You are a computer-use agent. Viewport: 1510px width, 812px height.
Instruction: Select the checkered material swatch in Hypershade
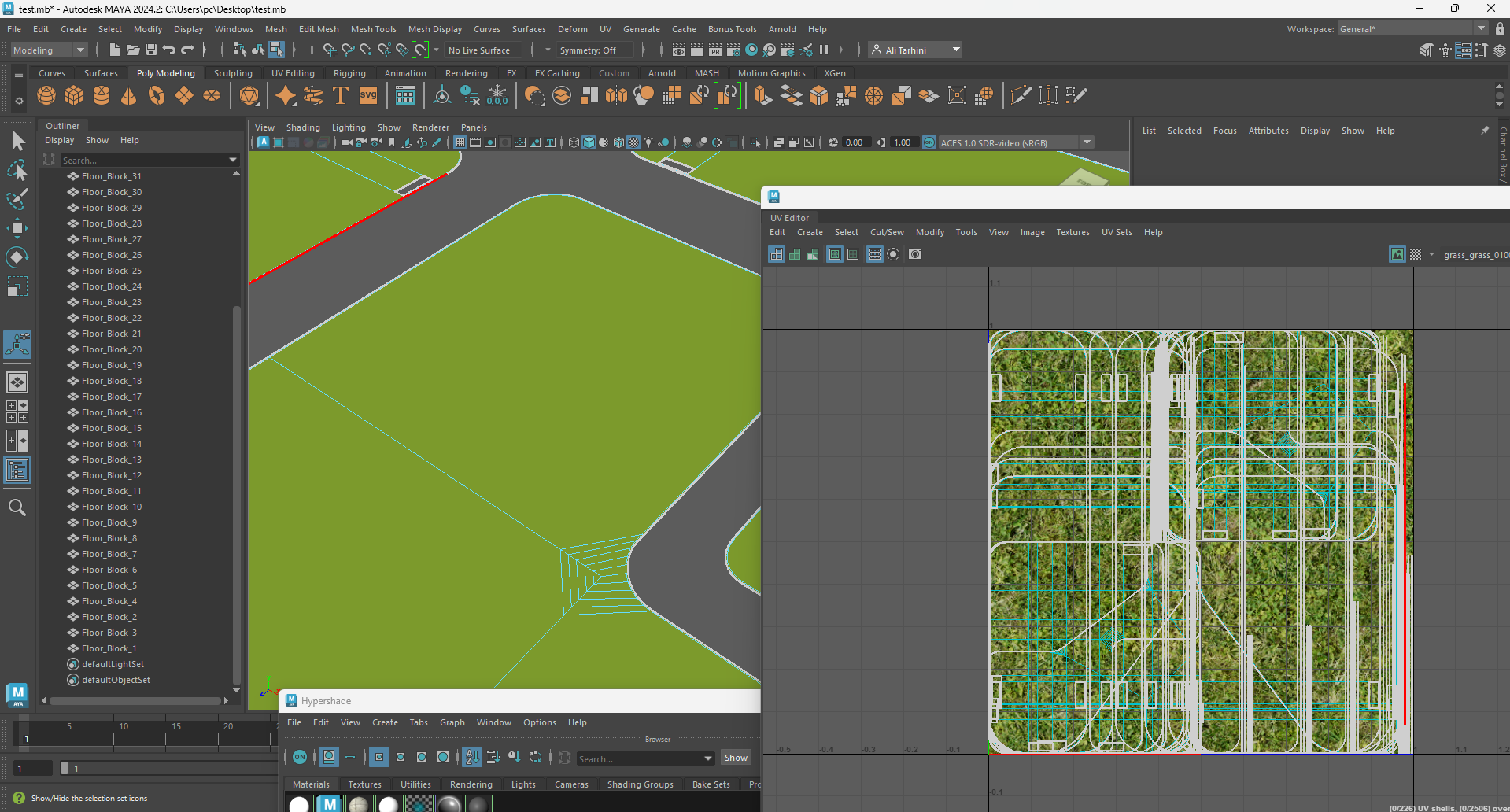[419, 803]
